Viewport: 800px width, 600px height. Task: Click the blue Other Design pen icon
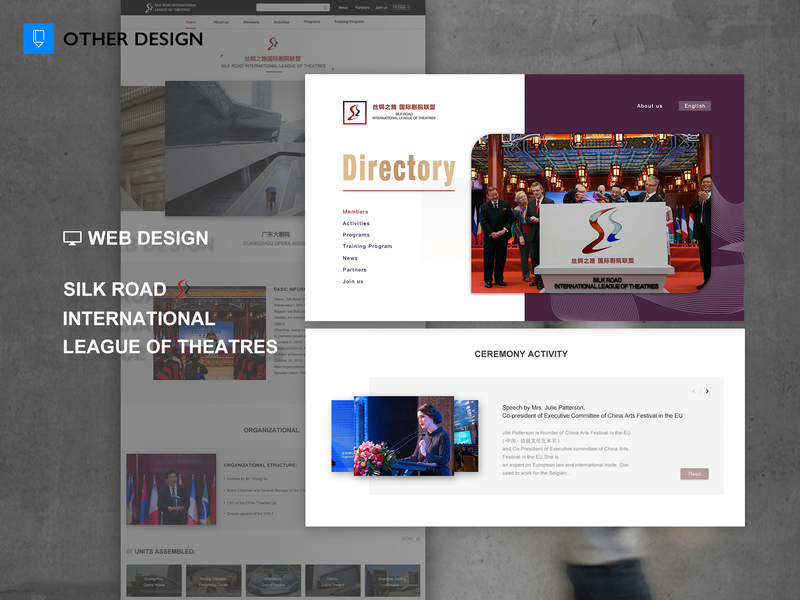38,38
